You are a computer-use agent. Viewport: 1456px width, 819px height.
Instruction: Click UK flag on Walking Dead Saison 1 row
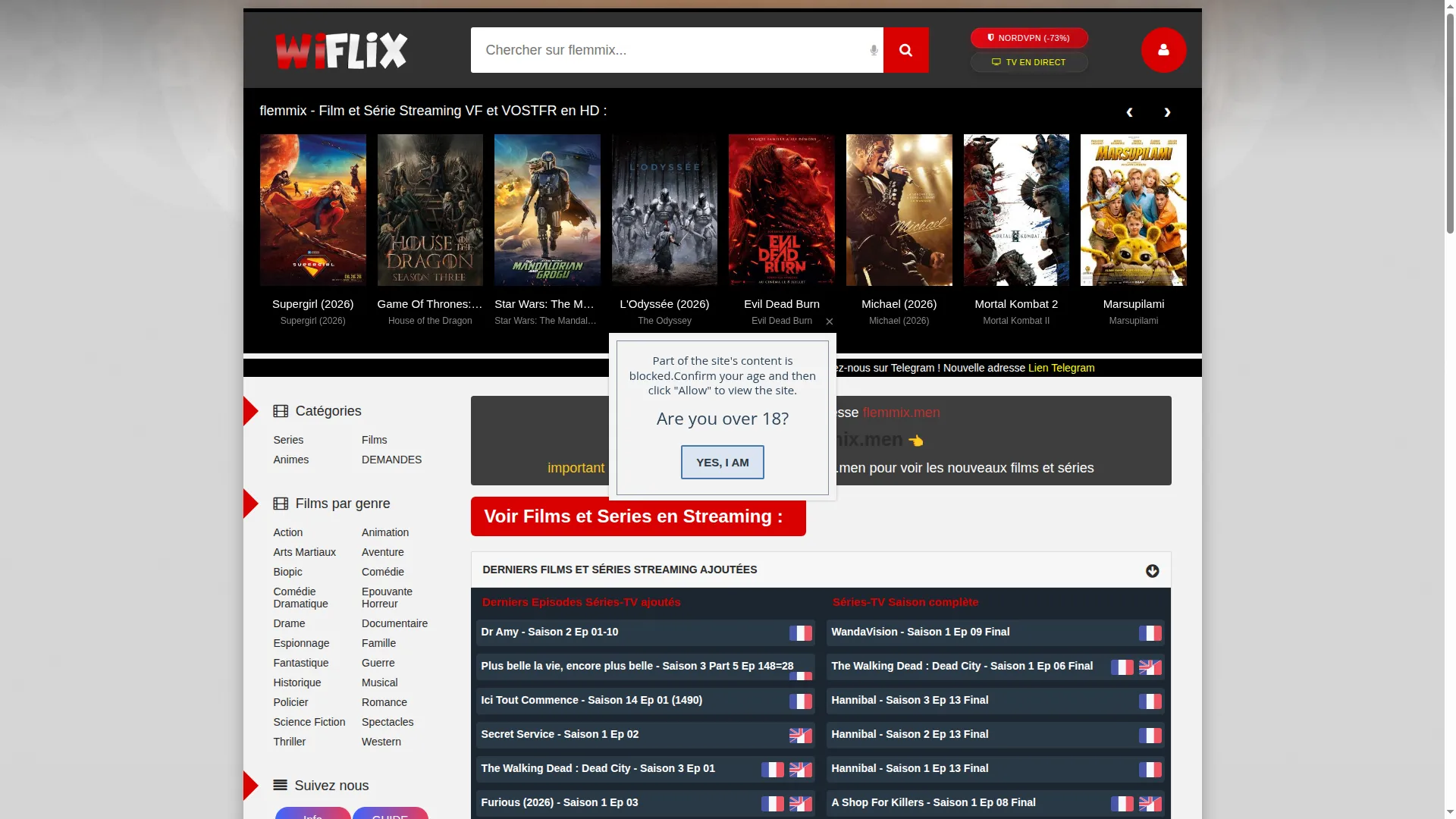click(1150, 667)
